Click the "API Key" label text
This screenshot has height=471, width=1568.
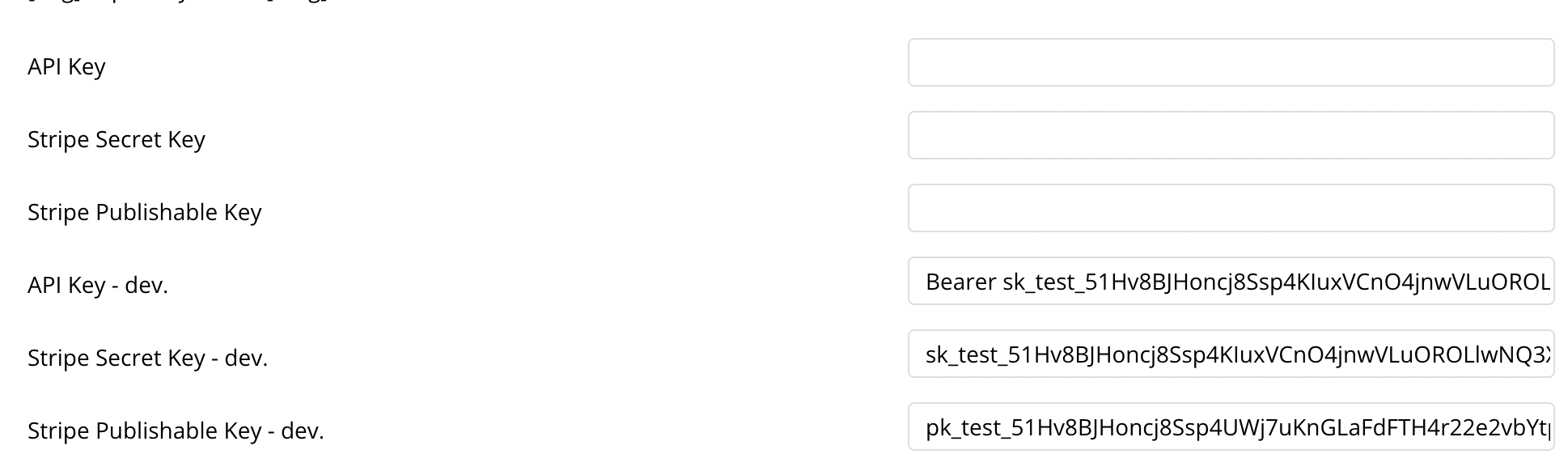pyautogui.click(x=66, y=66)
